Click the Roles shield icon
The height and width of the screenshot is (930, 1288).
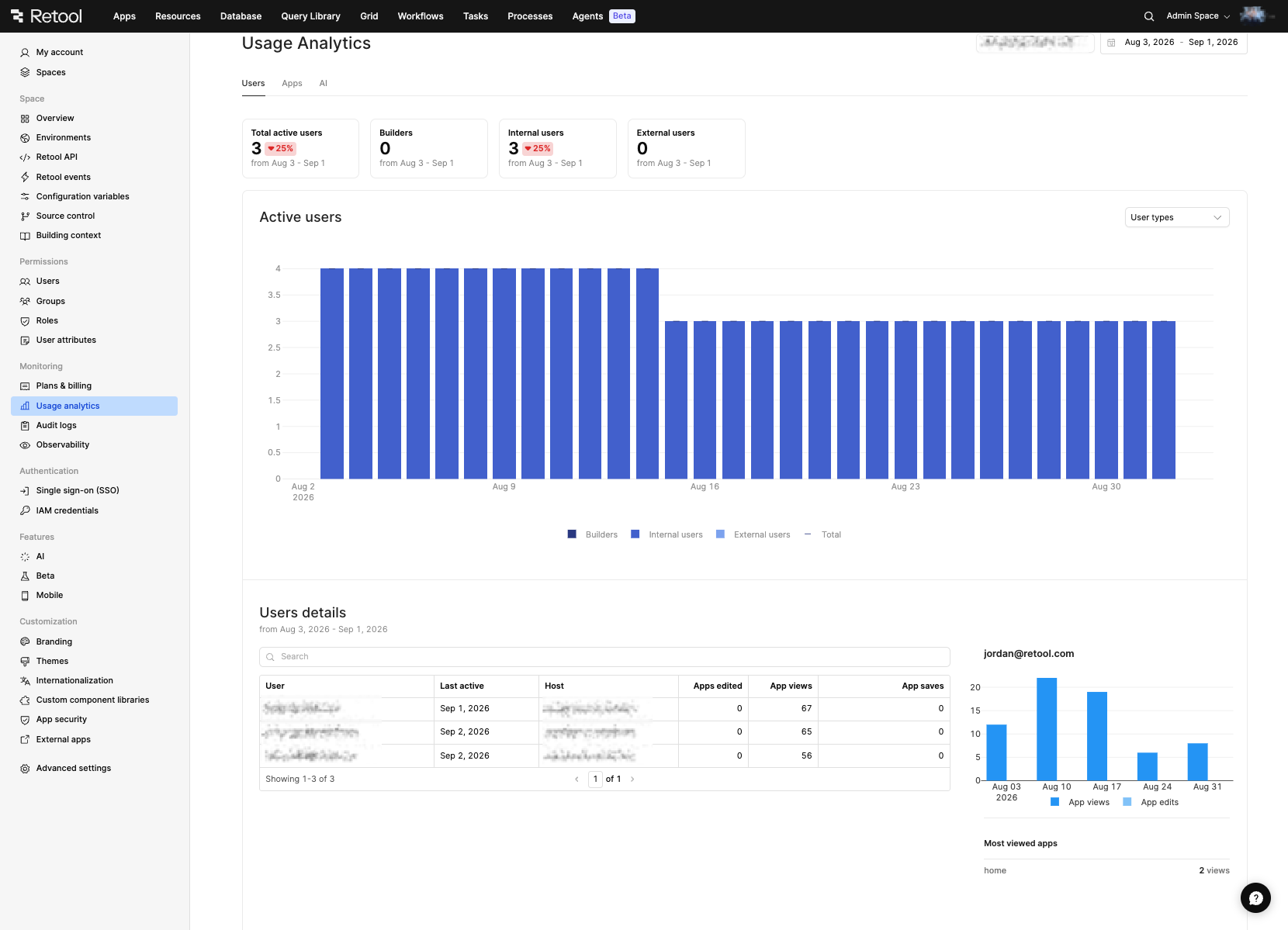[x=25, y=321]
